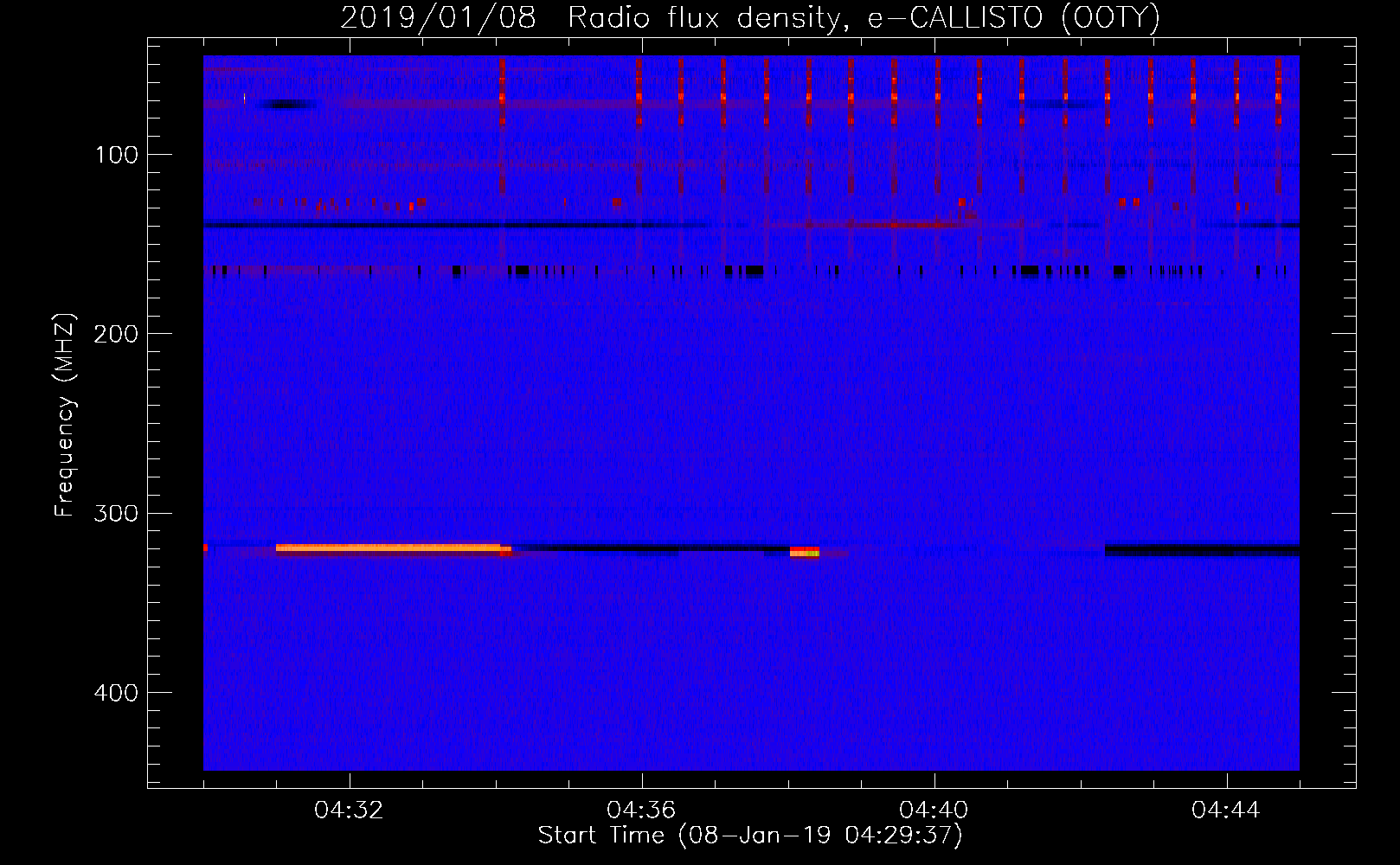Click the 04:44 time tick label
The height and width of the screenshot is (865, 1400).
[x=1226, y=811]
